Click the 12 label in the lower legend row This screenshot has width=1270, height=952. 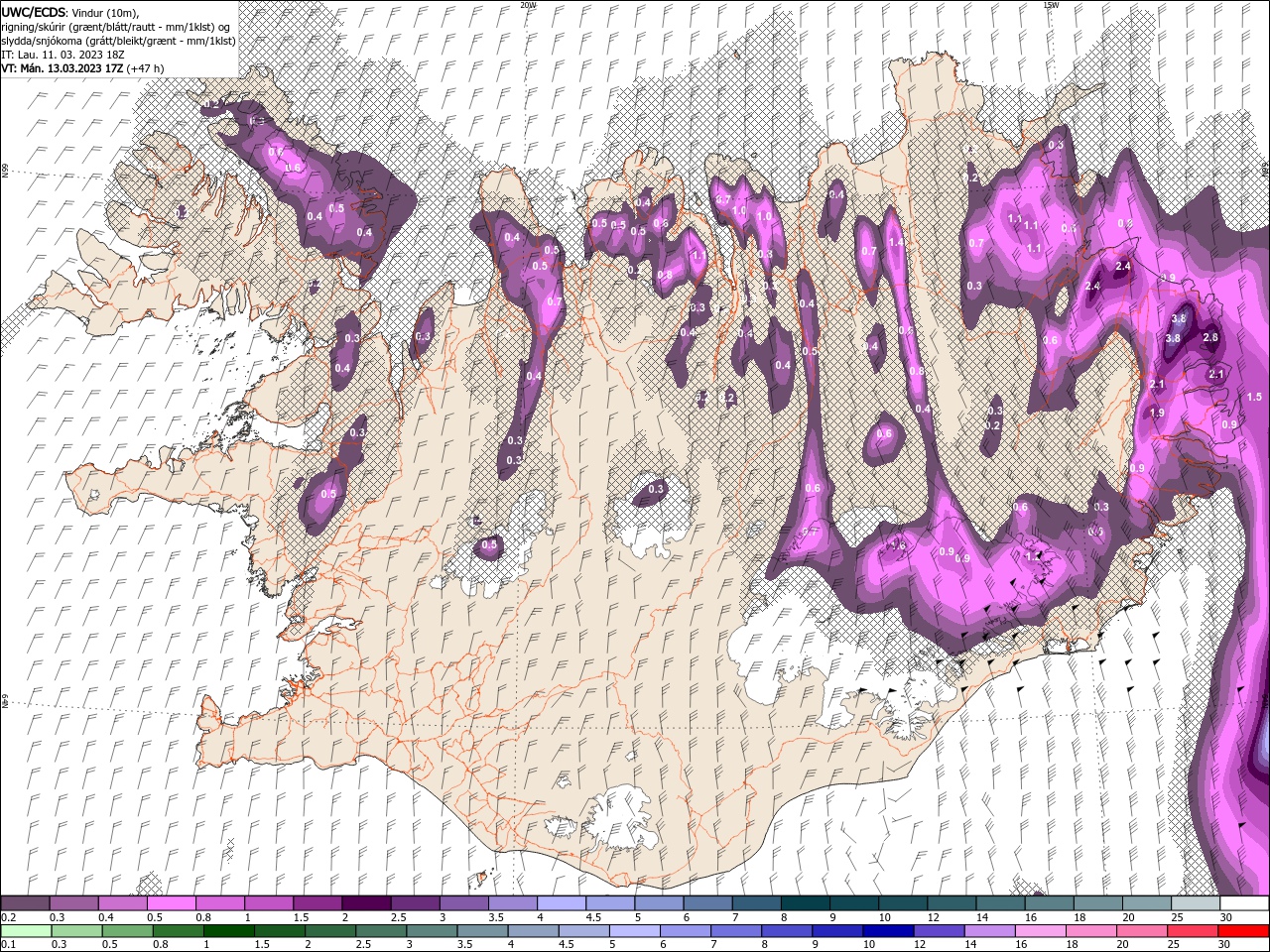pyautogui.click(x=920, y=944)
